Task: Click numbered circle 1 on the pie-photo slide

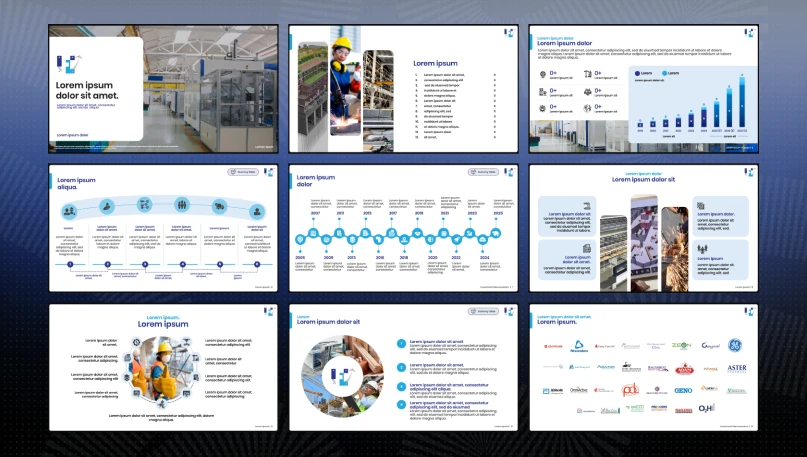Action: point(401,344)
